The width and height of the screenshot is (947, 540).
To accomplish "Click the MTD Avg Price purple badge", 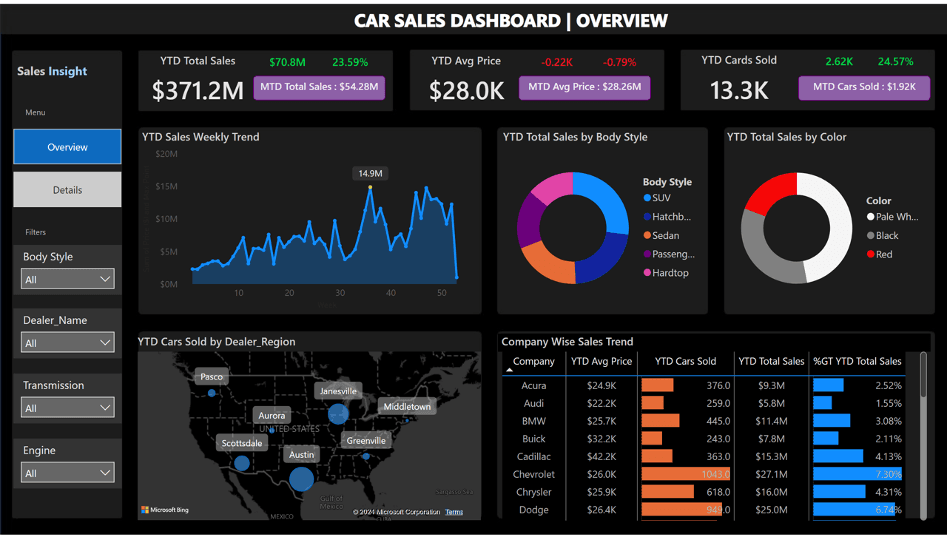I will [584, 87].
